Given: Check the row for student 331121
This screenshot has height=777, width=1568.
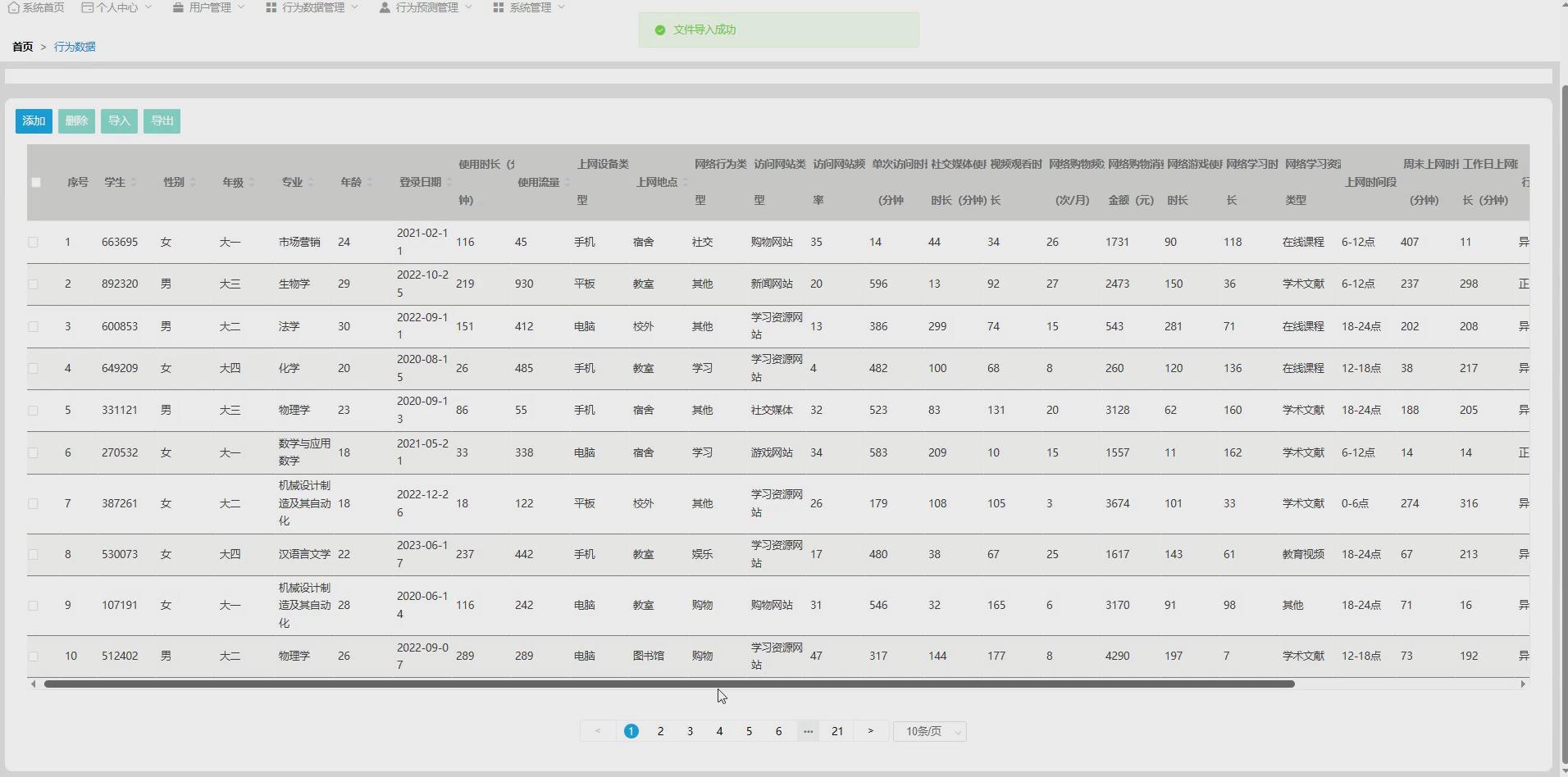Looking at the screenshot, I should point(33,410).
